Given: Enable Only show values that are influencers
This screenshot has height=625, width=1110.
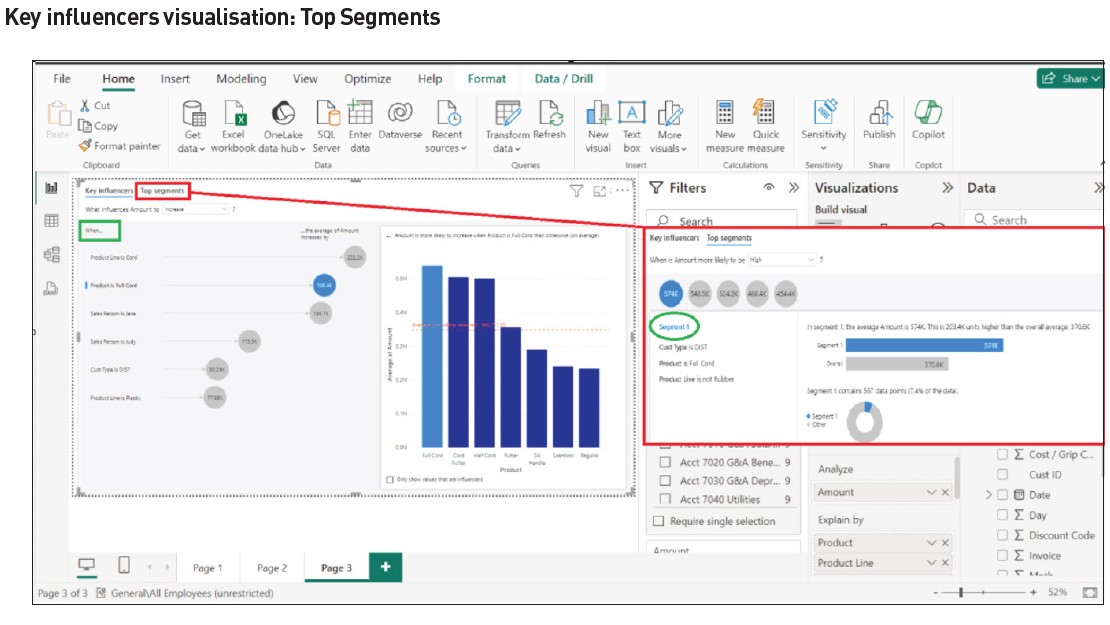Looking at the screenshot, I should pos(390,480).
